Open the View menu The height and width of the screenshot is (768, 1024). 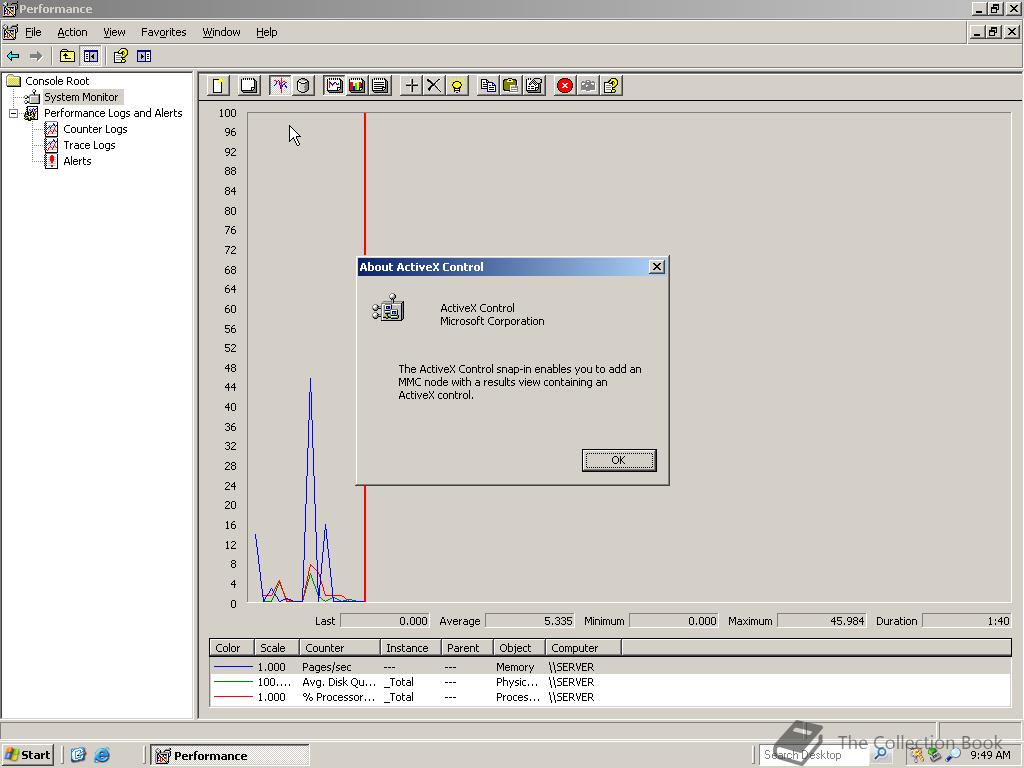pos(114,32)
